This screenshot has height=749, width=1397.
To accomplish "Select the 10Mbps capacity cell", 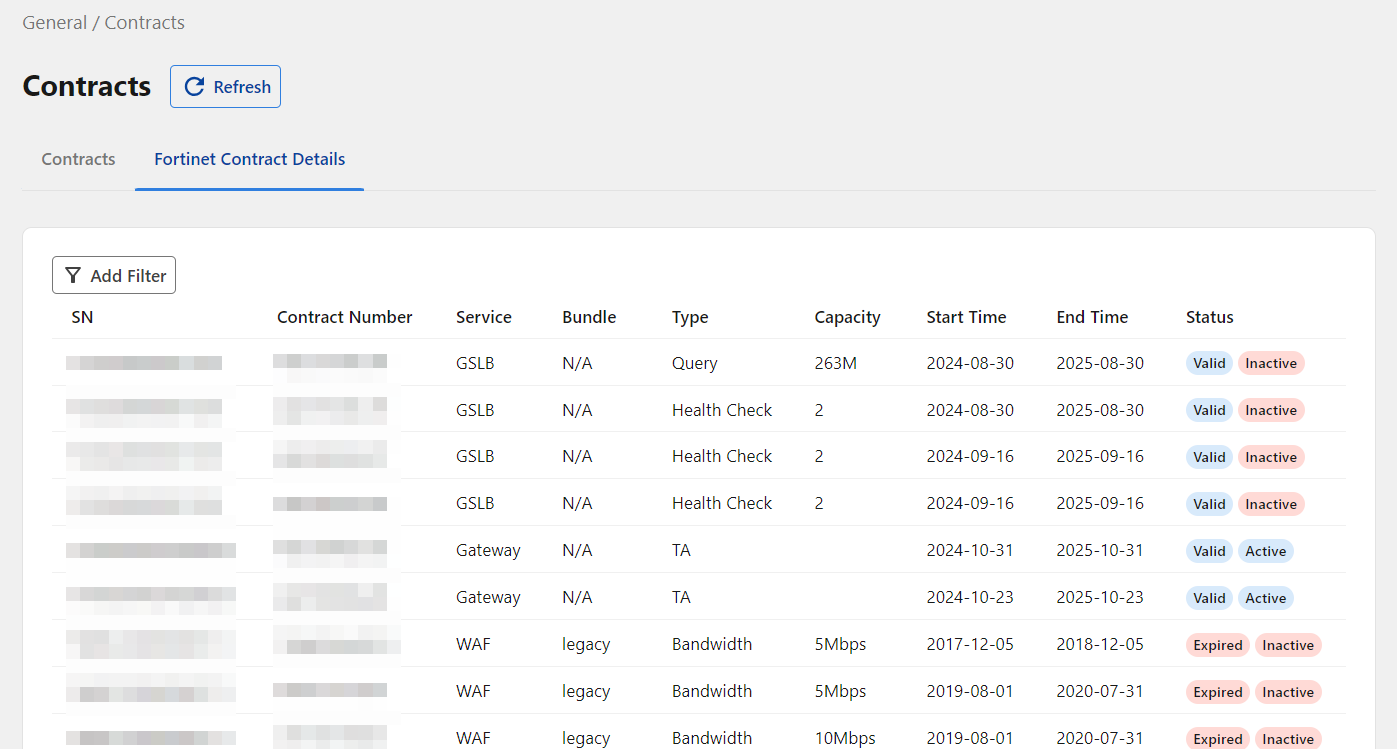I will 845,738.
